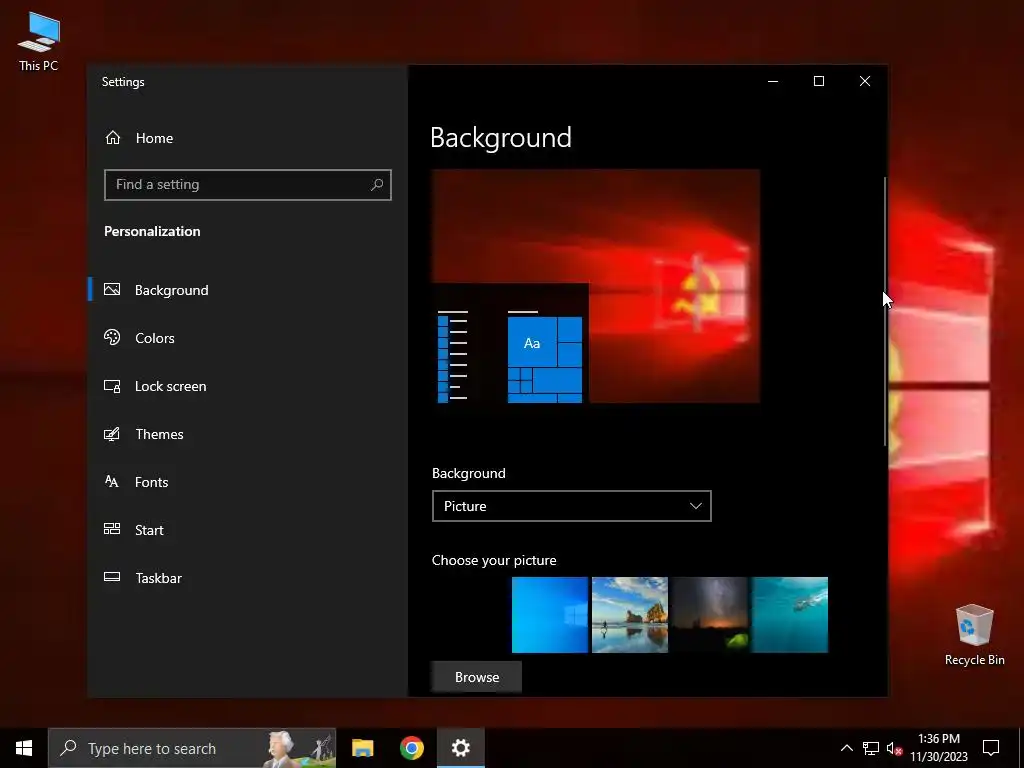Choose the beach rocks wallpaper thumbnail
Screen dimensions: 1024x768
[630, 615]
